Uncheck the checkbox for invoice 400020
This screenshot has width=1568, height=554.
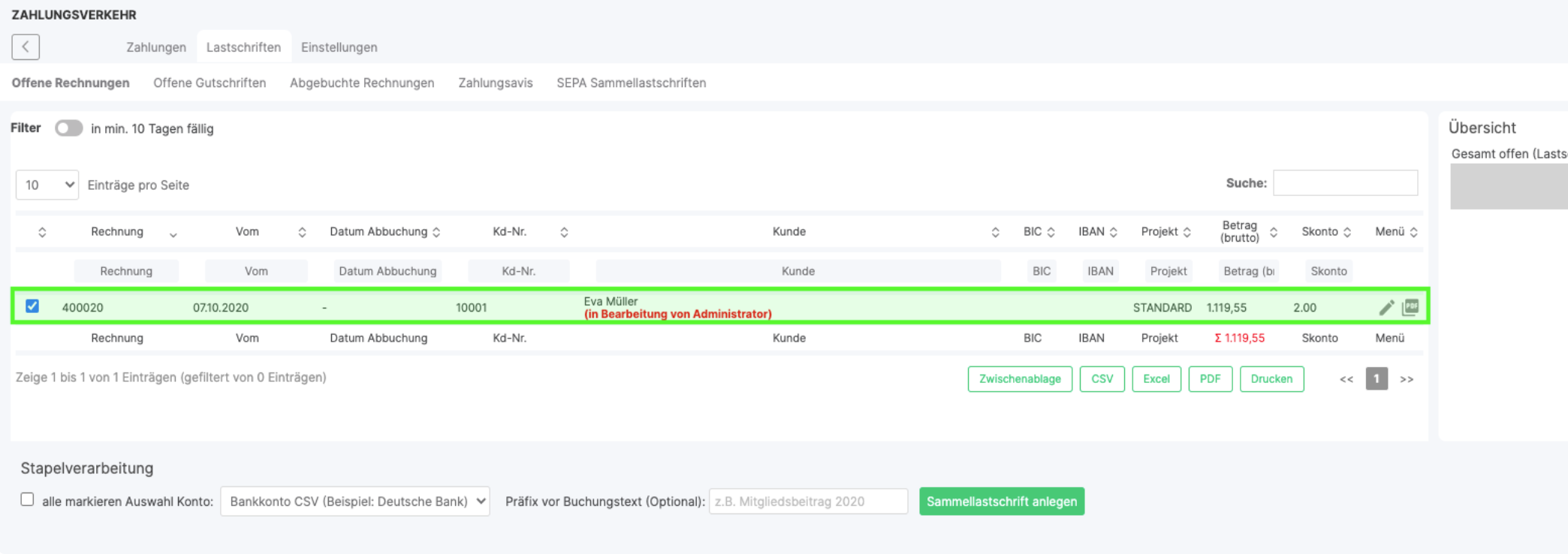(32, 306)
